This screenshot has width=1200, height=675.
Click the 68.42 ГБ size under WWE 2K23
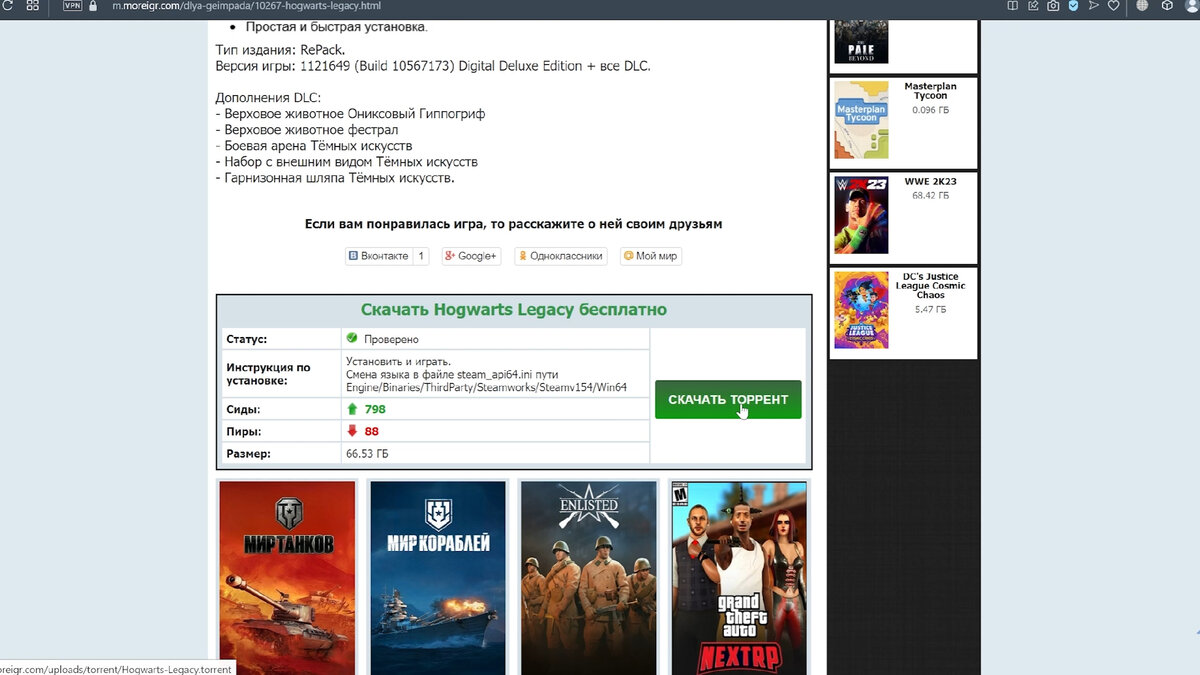pos(930,195)
